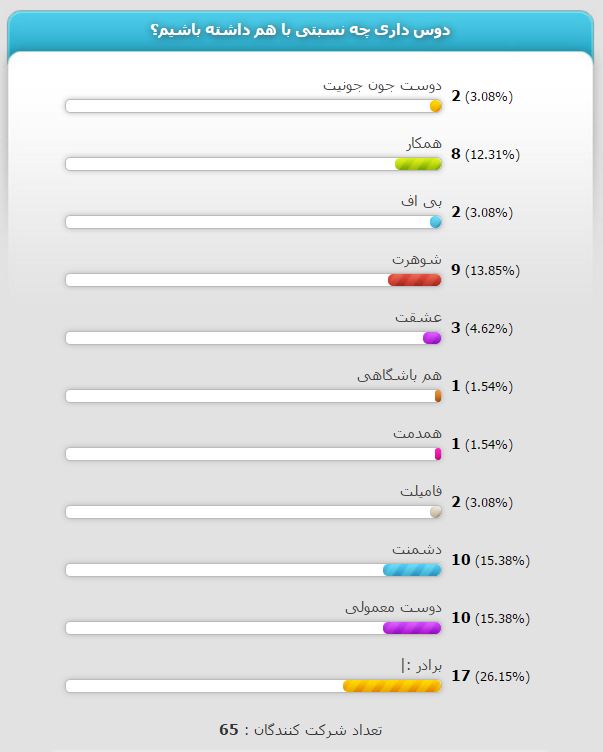Click the برادر :| option label
The height and width of the screenshot is (752, 603).
tap(421, 666)
